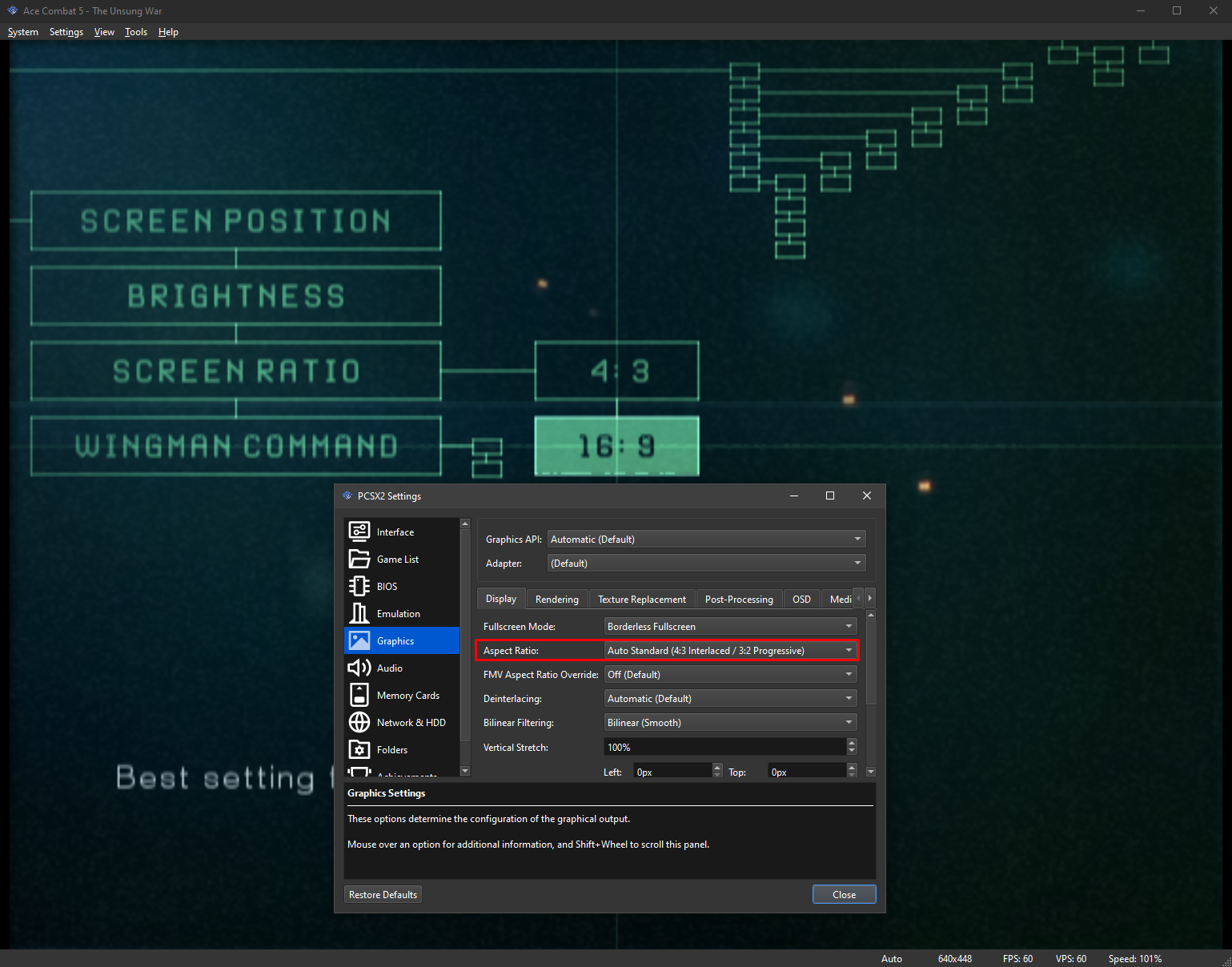Image resolution: width=1232 pixels, height=967 pixels.
Task: Click the settings category list scroll-down arrow
Action: coord(465,771)
